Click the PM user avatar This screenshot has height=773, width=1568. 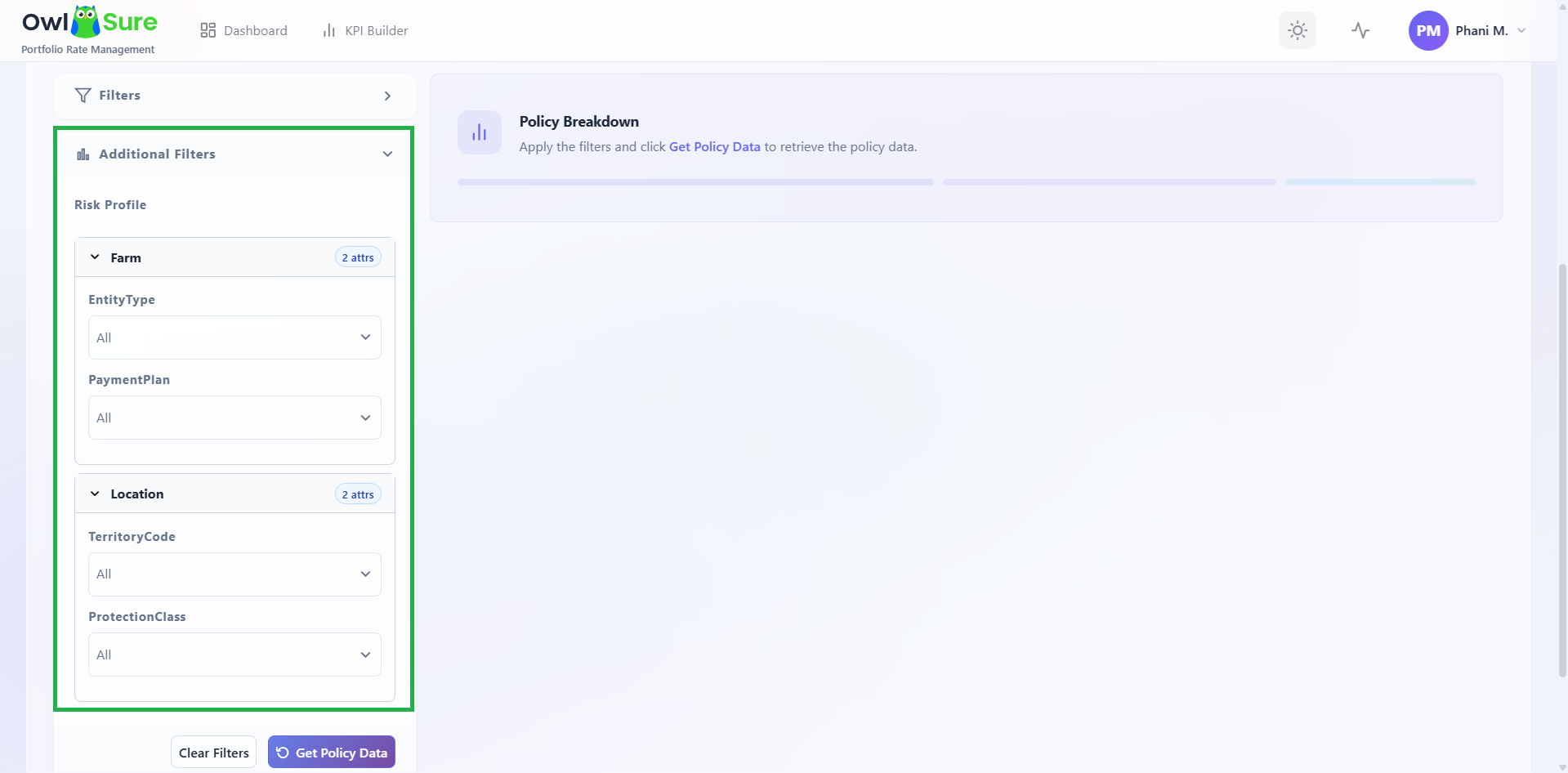pyautogui.click(x=1427, y=30)
